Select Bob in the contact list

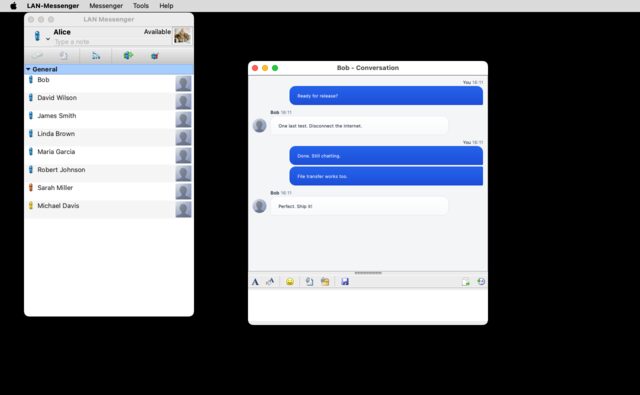pyautogui.click(x=109, y=83)
